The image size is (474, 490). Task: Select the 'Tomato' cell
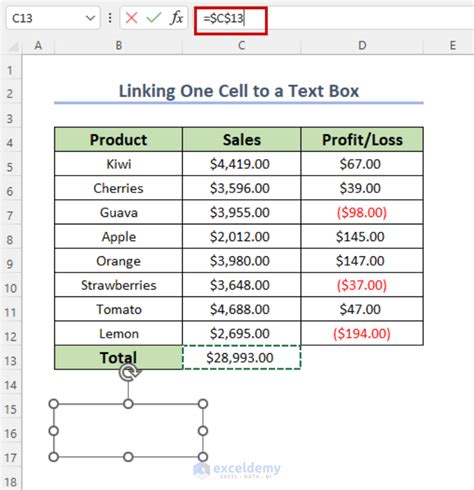[118, 309]
